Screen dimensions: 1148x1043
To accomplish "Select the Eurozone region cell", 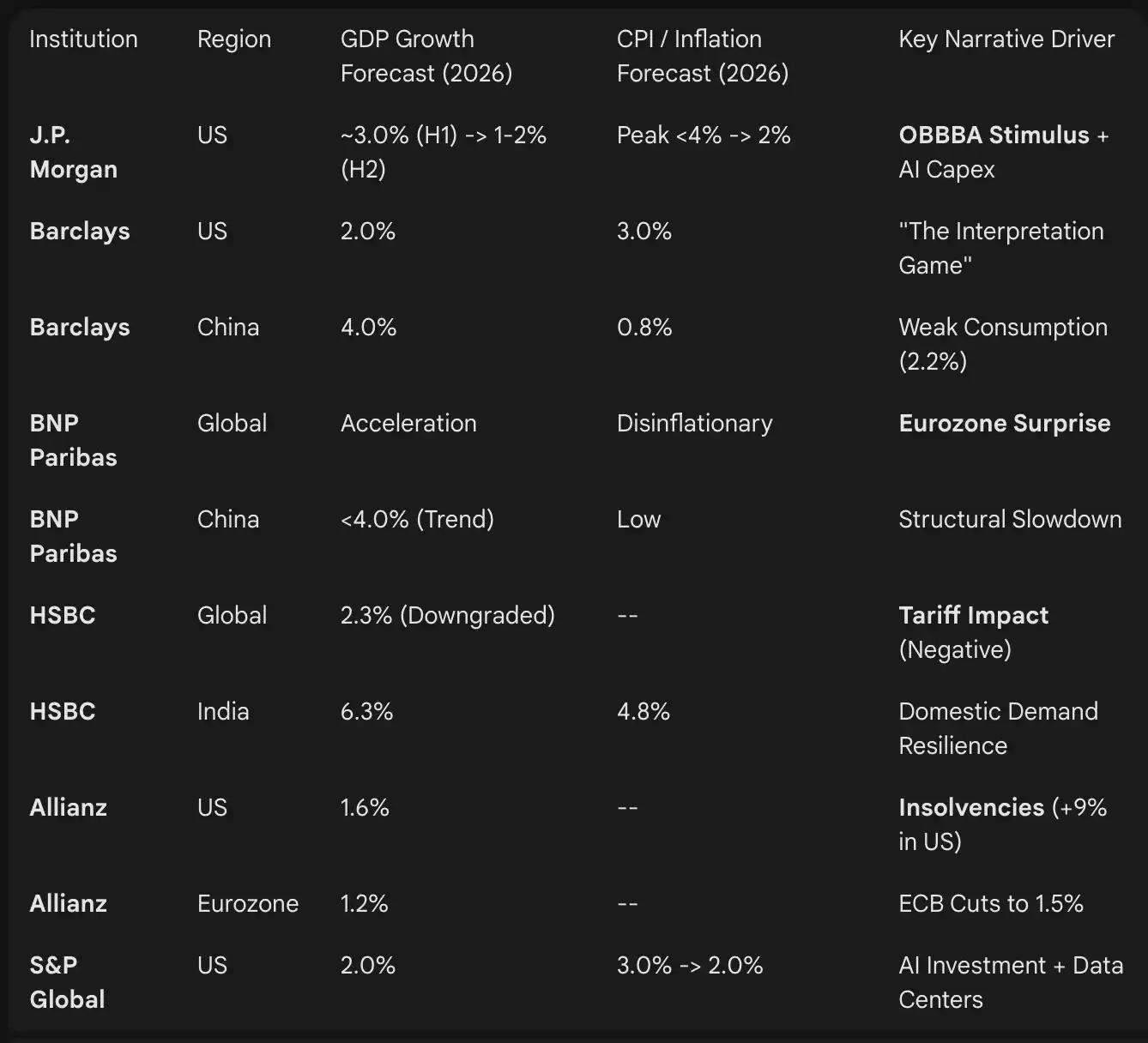I will (247, 904).
